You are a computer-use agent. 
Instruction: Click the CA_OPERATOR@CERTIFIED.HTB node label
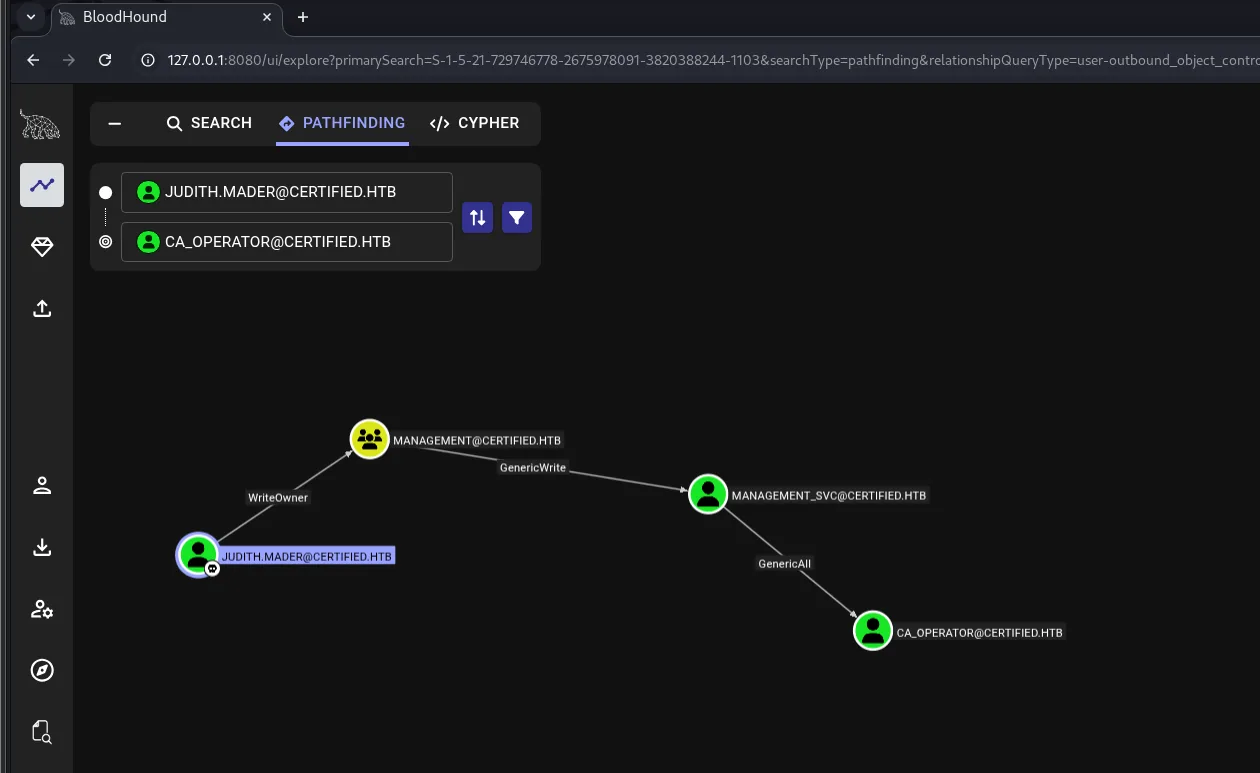(x=980, y=632)
